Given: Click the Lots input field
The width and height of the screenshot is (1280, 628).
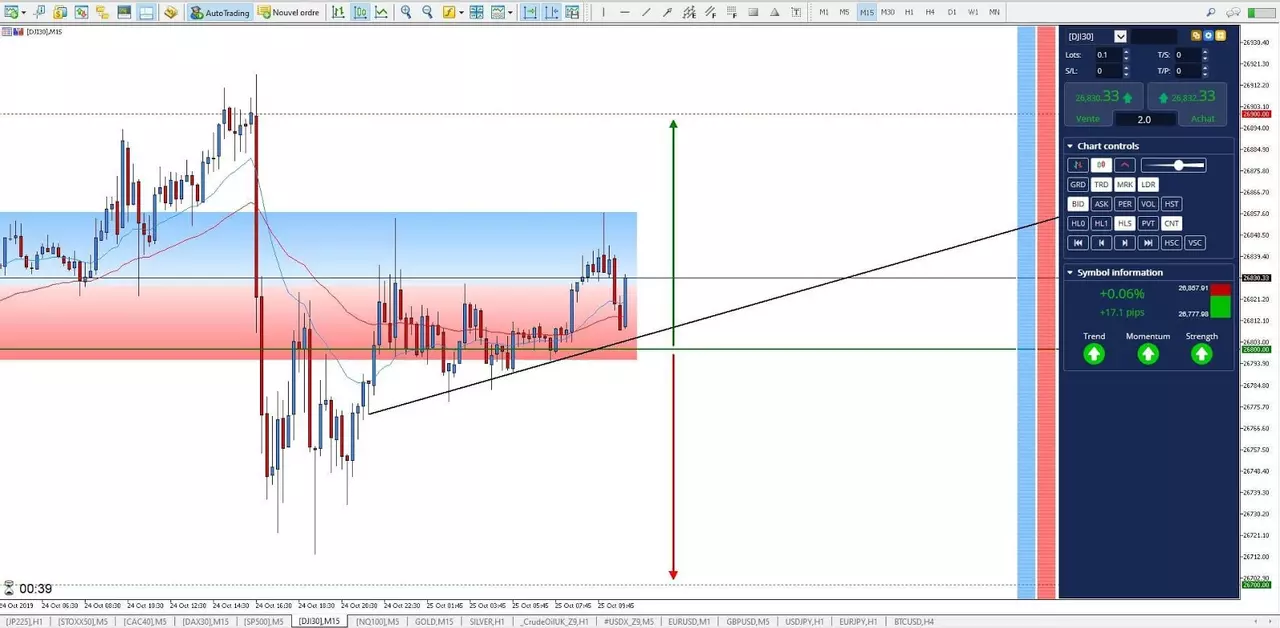Looking at the screenshot, I should (1108, 55).
